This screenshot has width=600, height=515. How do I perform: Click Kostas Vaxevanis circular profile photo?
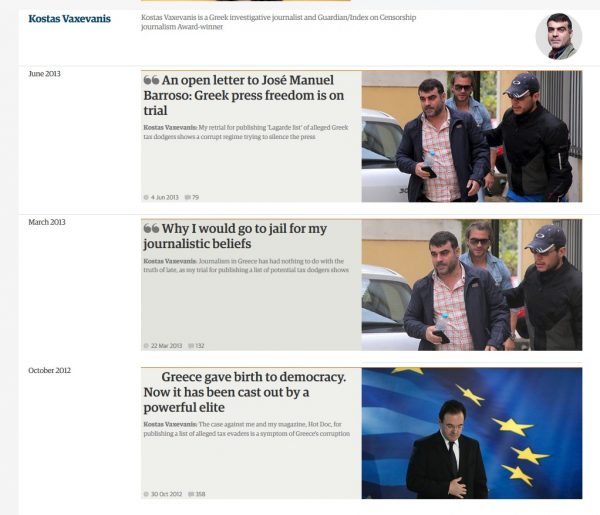[x=559, y=36]
